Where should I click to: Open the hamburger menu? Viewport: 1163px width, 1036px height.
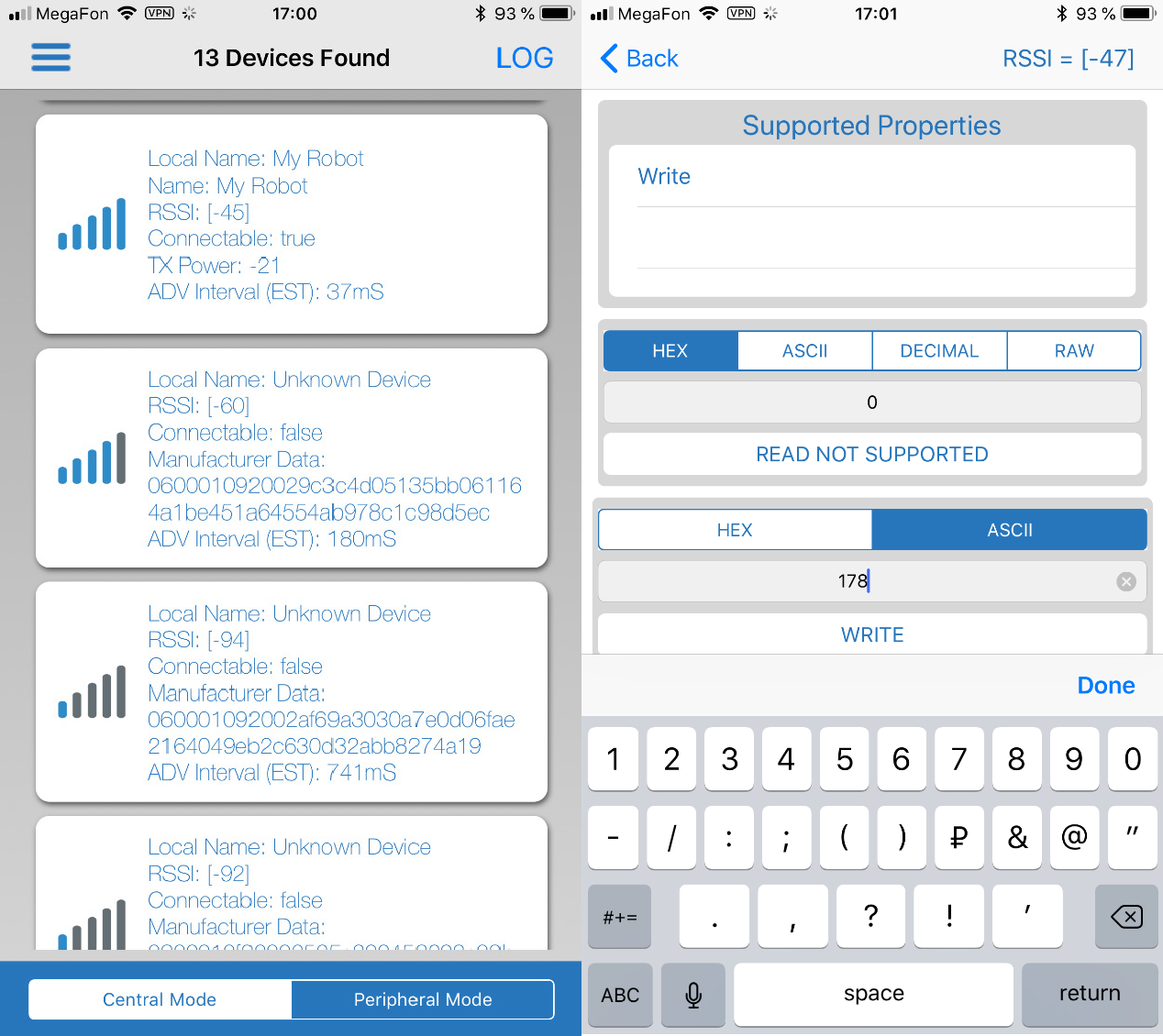50,58
